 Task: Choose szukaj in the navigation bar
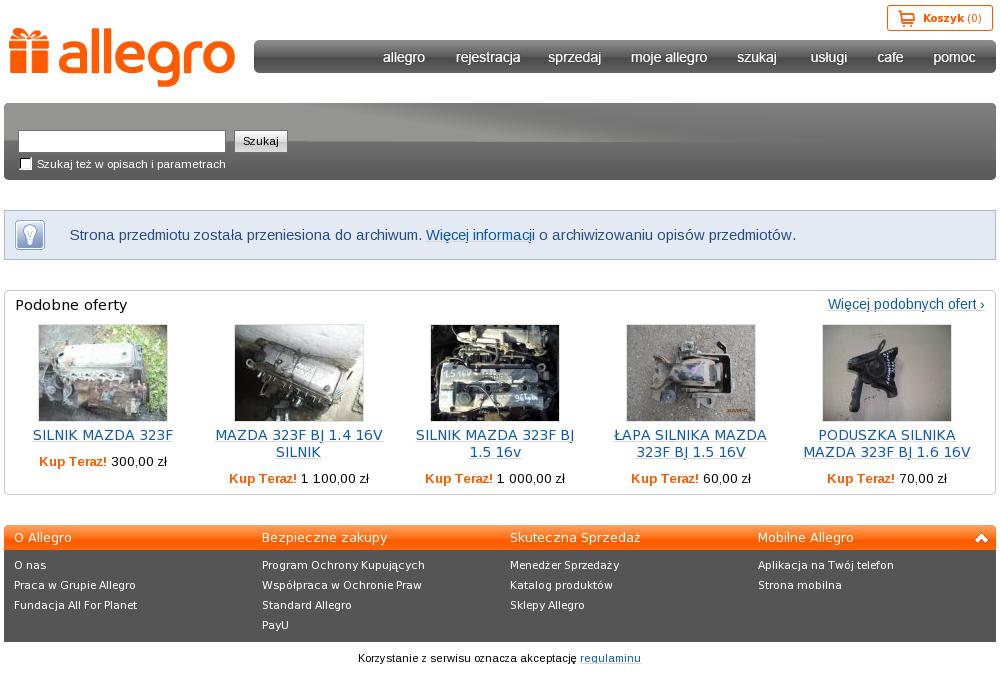(x=757, y=57)
